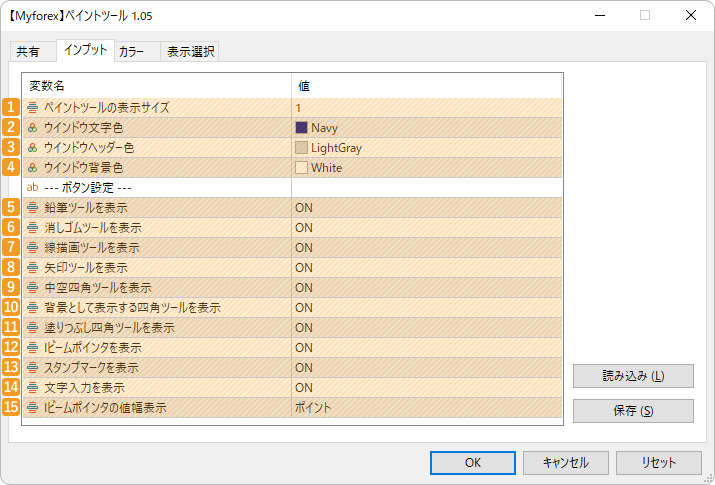The image size is (715, 485).
Task: Click icon beside 矢印ツールを表示
Action: [x=32, y=268]
